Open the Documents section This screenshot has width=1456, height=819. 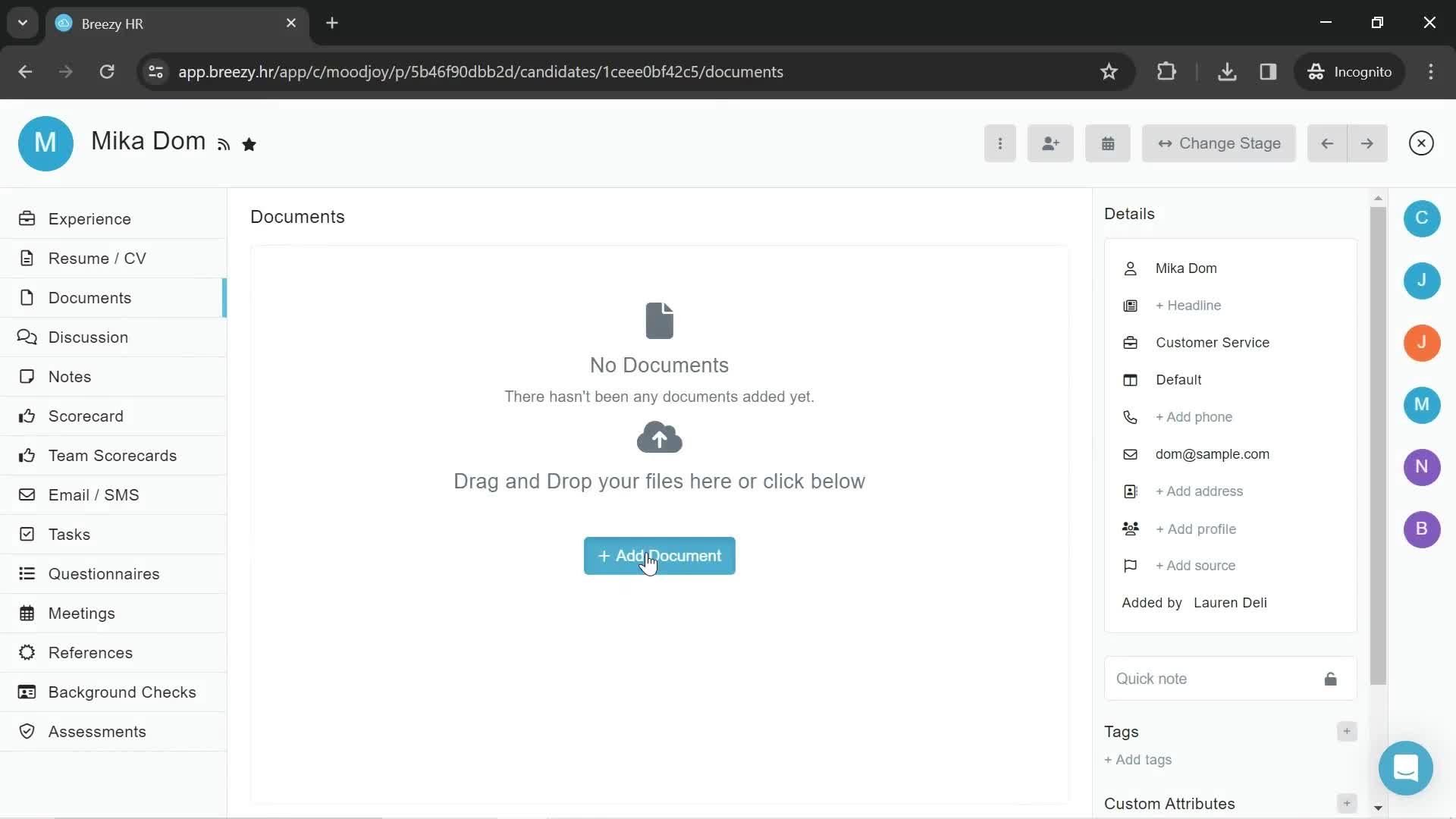tap(90, 297)
